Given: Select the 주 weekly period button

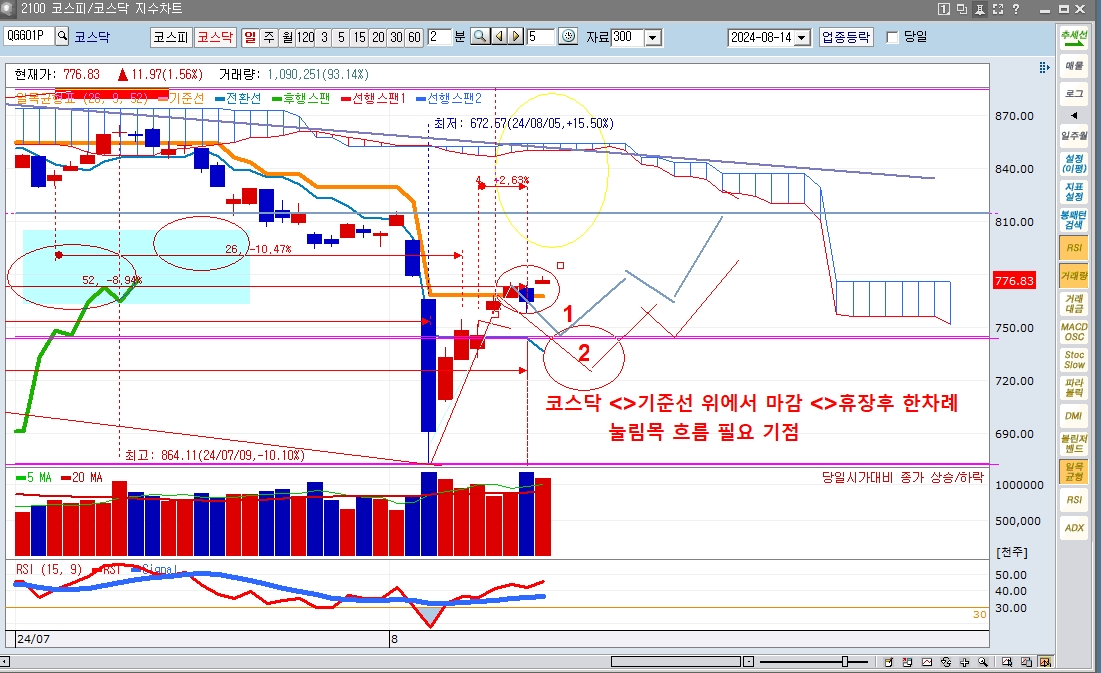Looking at the screenshot, I should [269, 37].
